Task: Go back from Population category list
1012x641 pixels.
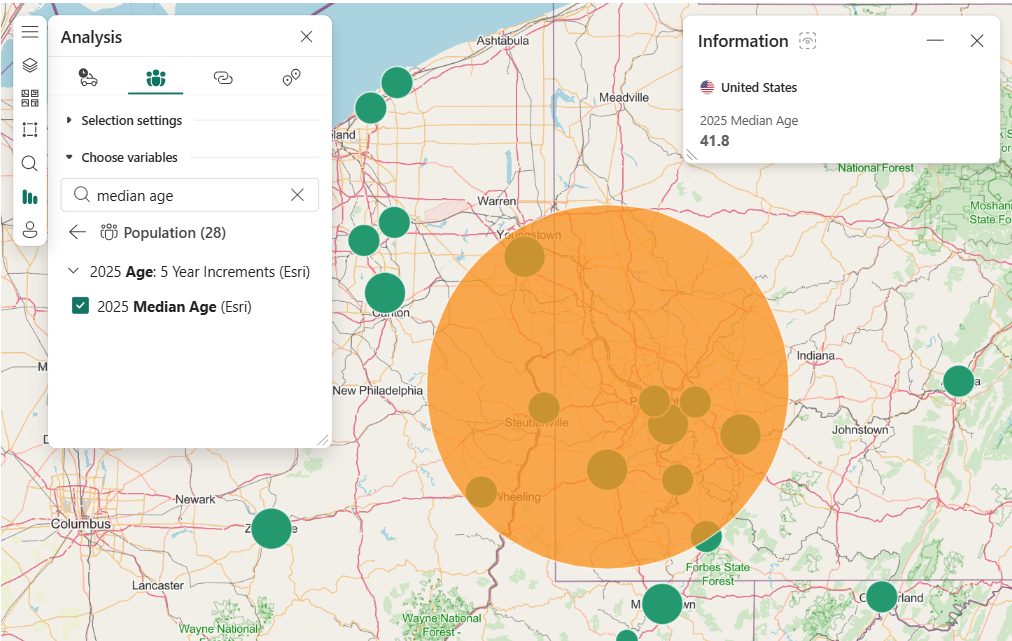Action: coord(77,232)
